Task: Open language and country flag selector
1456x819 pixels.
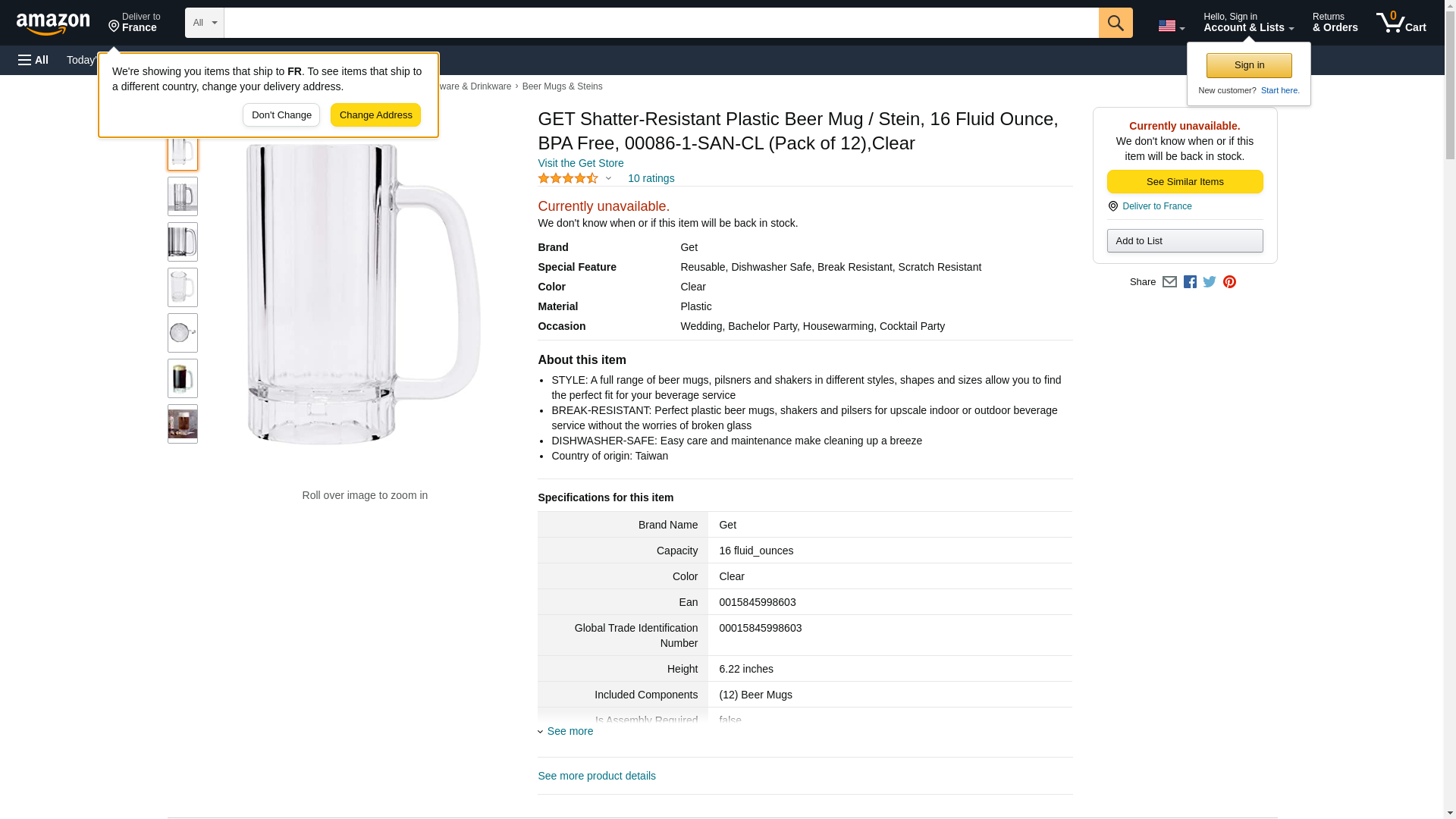Action: 1171,26
